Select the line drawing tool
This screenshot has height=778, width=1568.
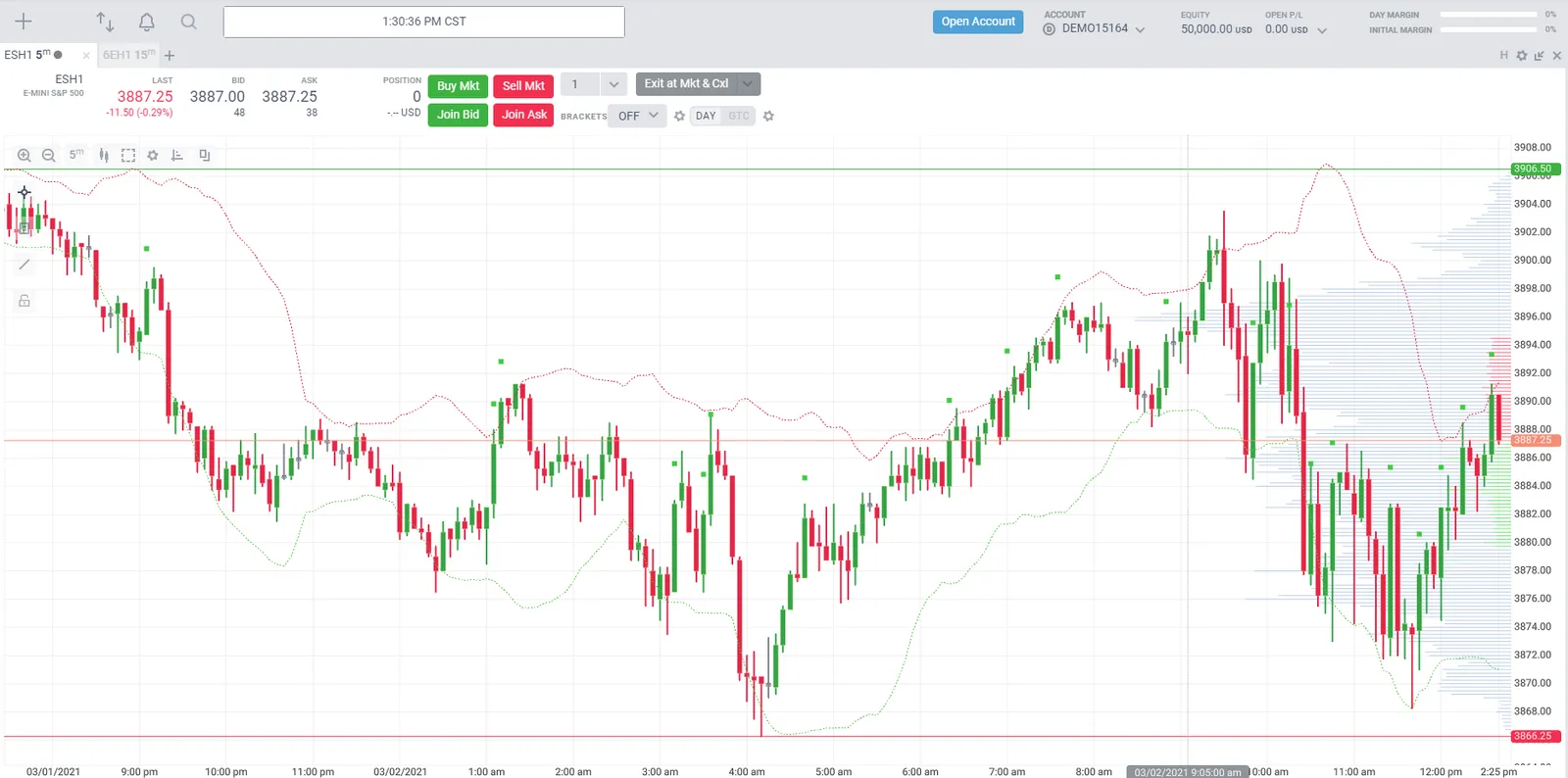pos(24,265)
